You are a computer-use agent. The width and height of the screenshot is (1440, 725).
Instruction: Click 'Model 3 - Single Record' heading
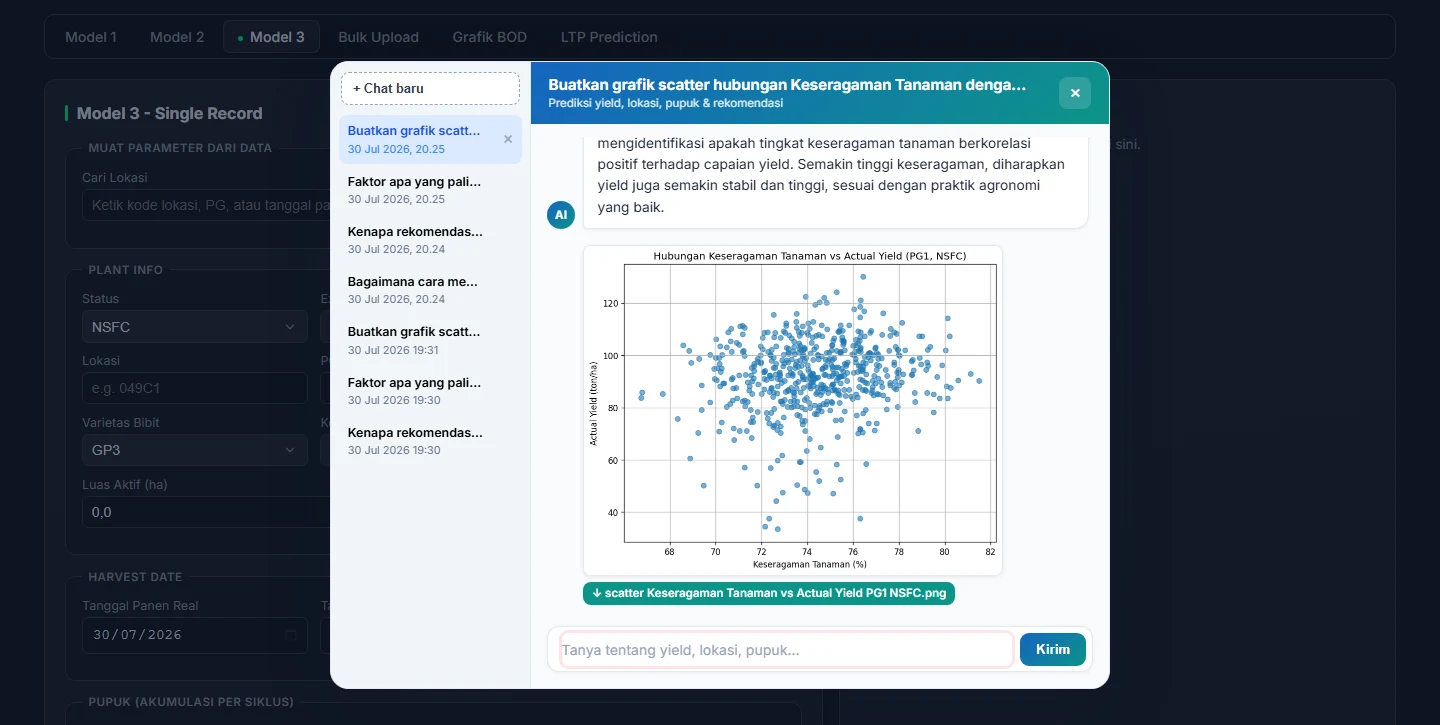pyautogui.click(x=169, y=113)
